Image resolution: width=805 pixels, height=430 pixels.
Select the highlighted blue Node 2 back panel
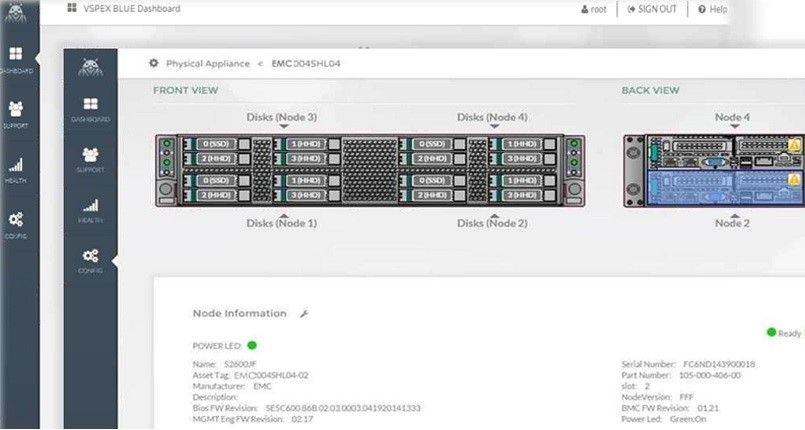point(724,188)
